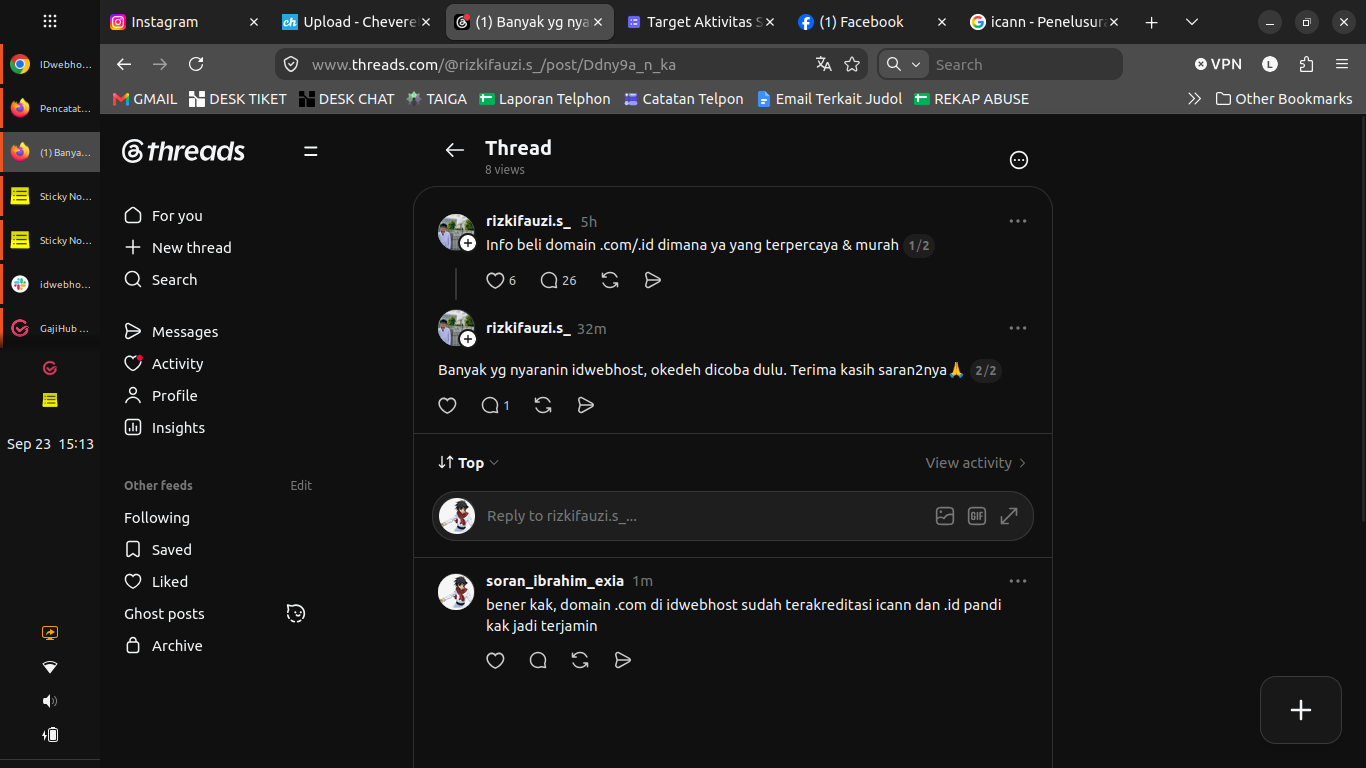Repost the first rizkifauzi.s_ post
1366x768 pixels.
610,280
